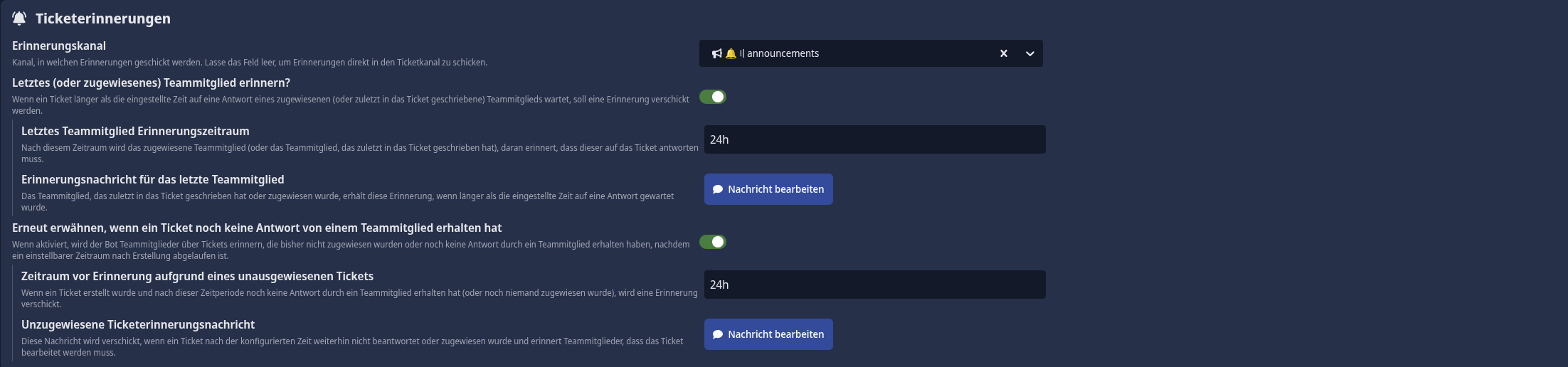
Task: Click 'Erinnerungsnachricht für das letzte Teammitglied' title
Action: 152,179
